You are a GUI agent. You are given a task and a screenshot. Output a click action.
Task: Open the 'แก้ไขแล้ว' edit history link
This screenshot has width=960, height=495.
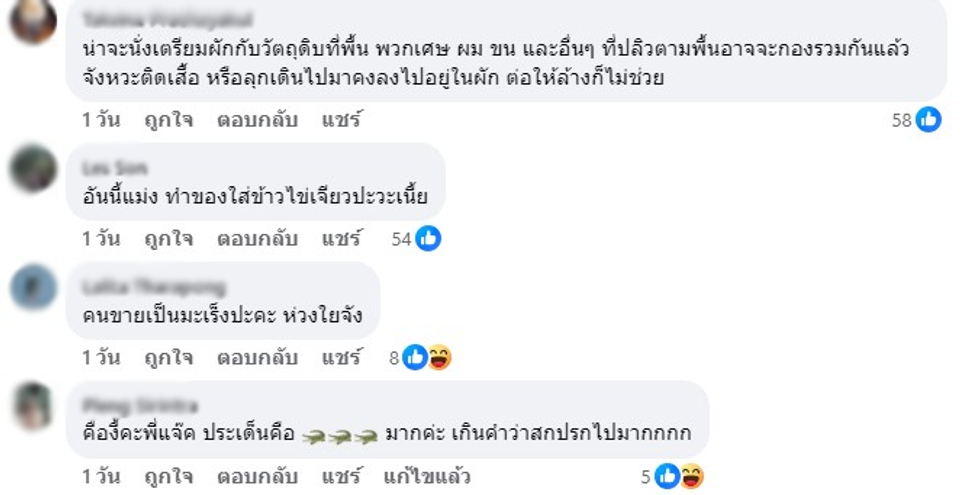click(x=427, y=476)
